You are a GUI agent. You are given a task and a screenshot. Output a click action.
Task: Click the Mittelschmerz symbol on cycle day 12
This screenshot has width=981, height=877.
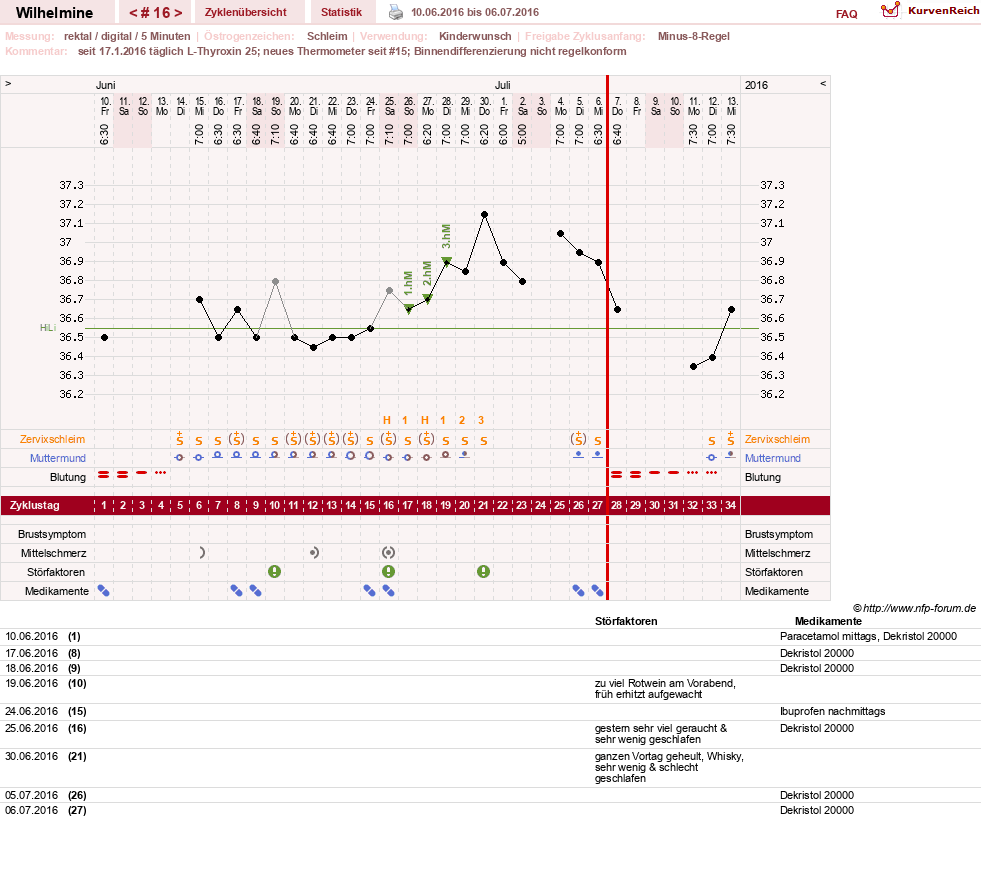pyautogui.click(x=314, y=552)
